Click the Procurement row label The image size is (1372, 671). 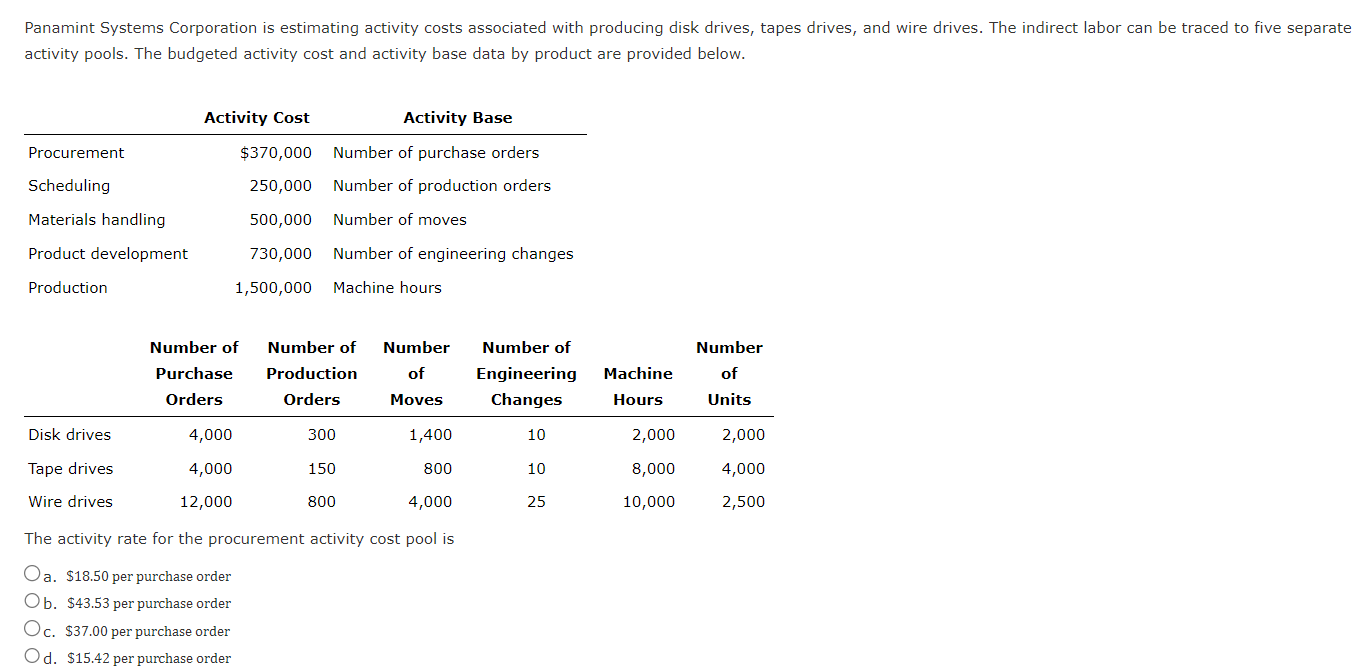coord(76,153)
